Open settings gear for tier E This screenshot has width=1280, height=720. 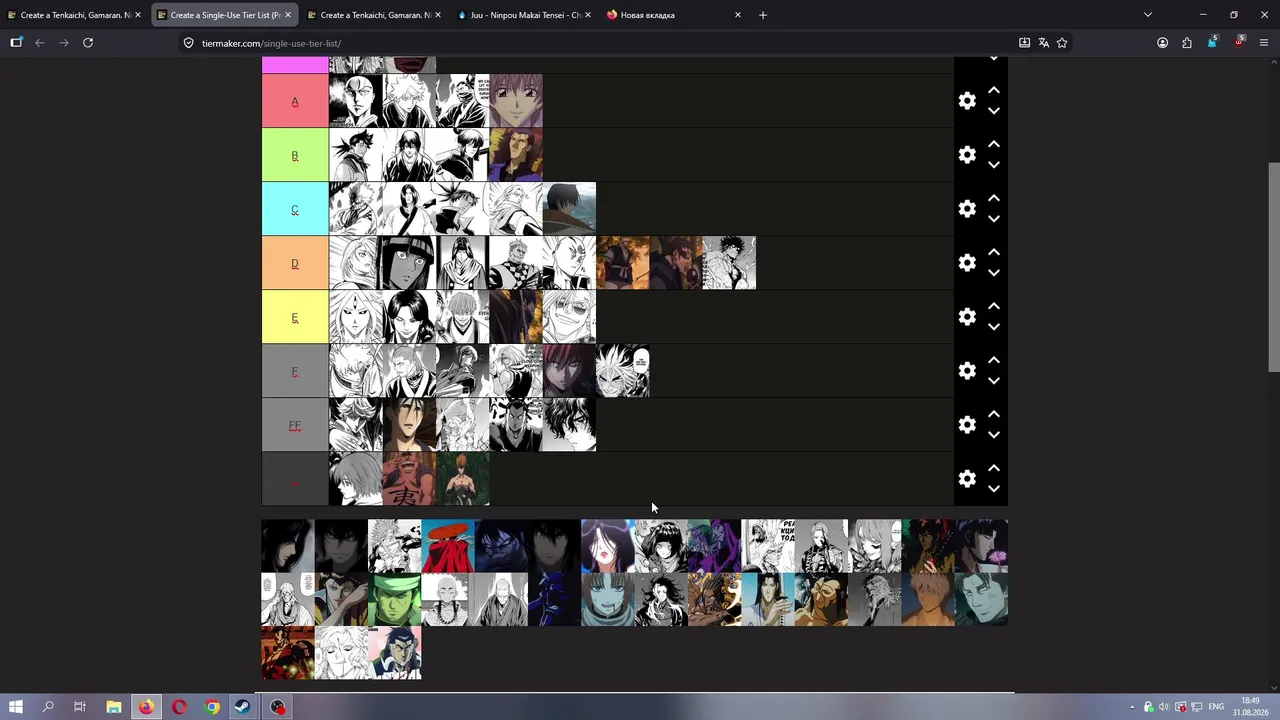click(967, 317)
